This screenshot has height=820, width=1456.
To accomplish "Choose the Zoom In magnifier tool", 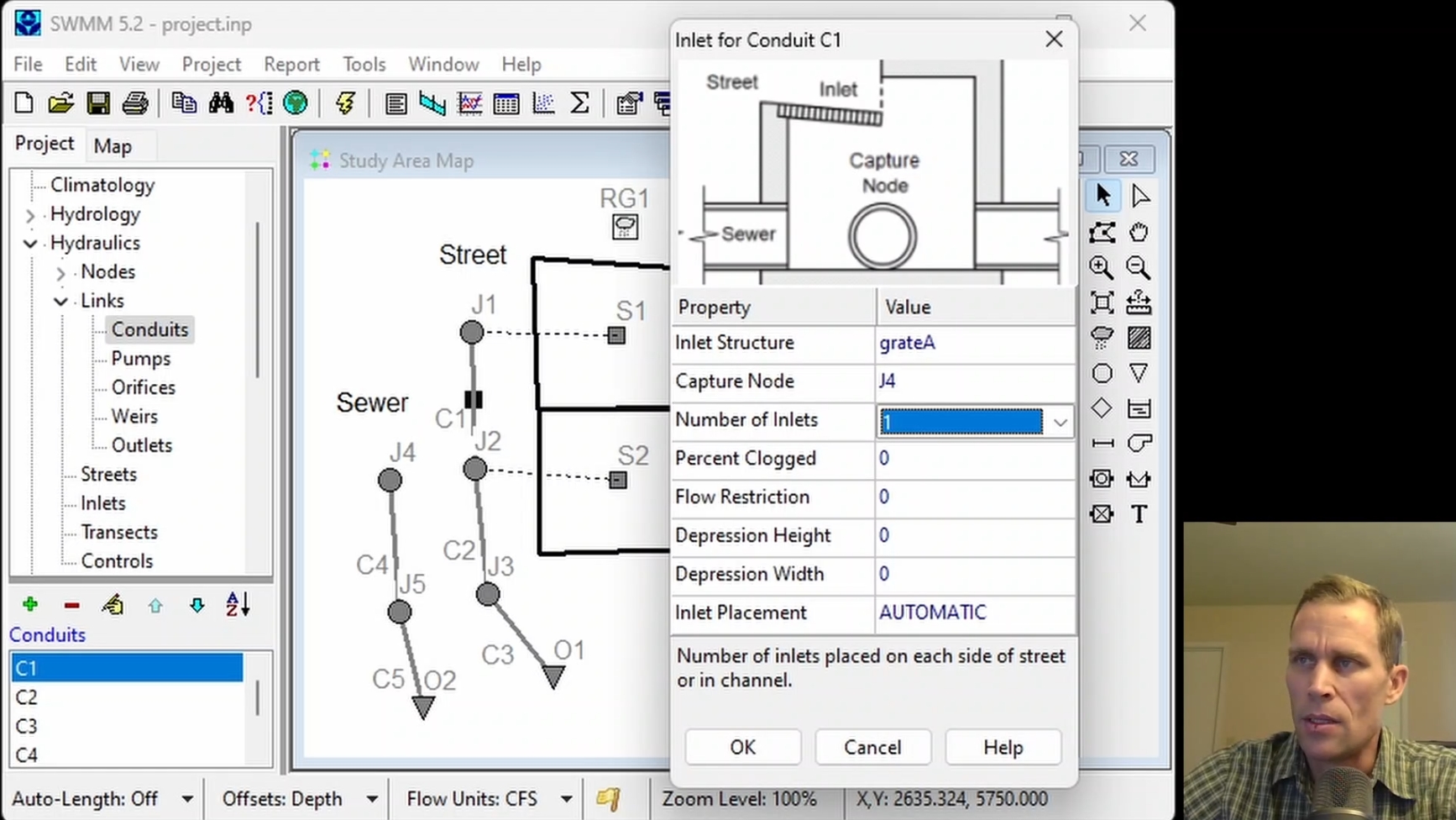I will point(1102,268).
